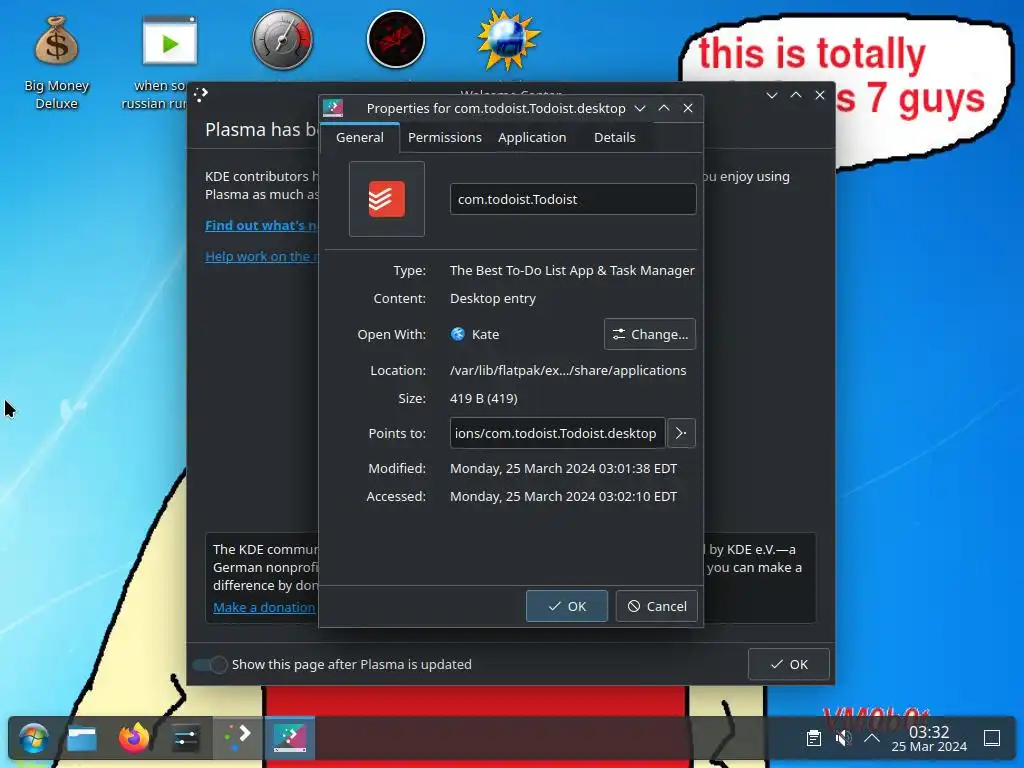1024x768 pixels.
Task: Click the Points to path field
Action: point(557,433)
